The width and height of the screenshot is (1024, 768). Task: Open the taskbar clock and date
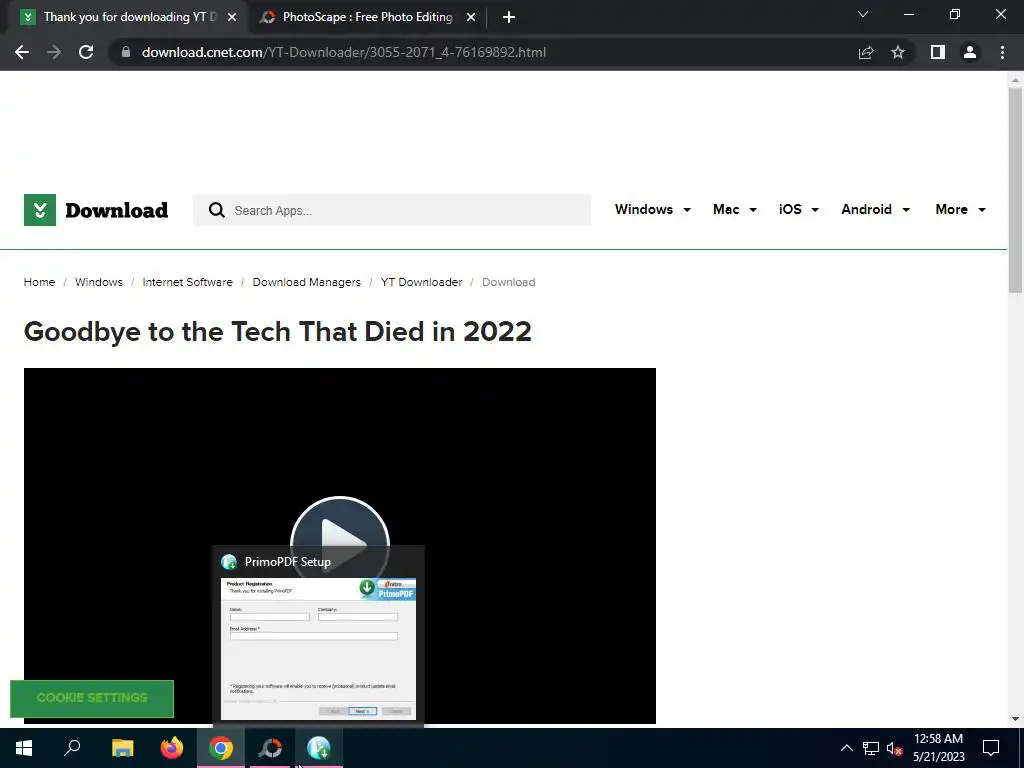point(938,748)
